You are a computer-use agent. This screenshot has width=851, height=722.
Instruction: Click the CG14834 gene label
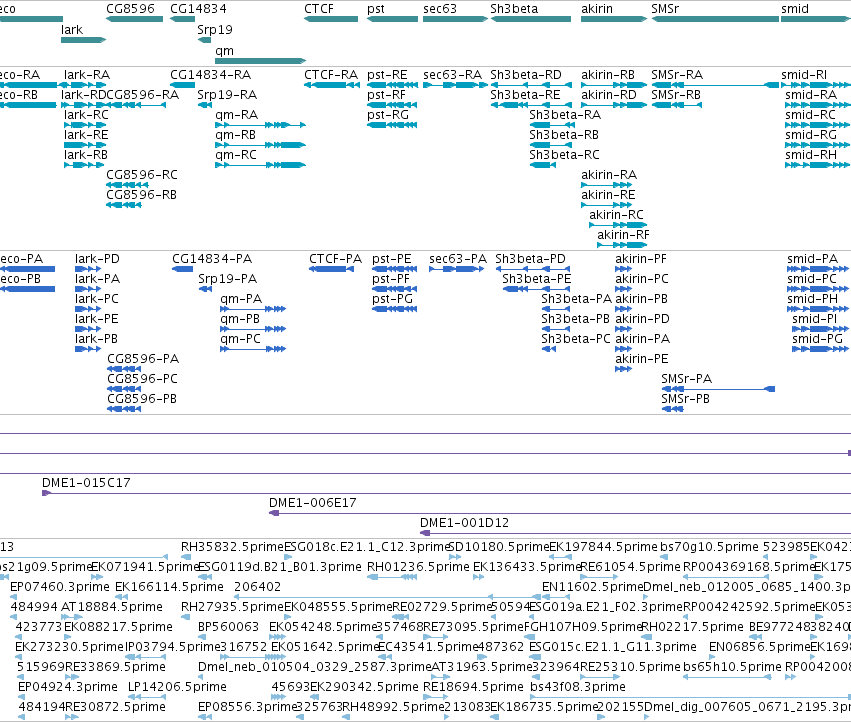198,9
